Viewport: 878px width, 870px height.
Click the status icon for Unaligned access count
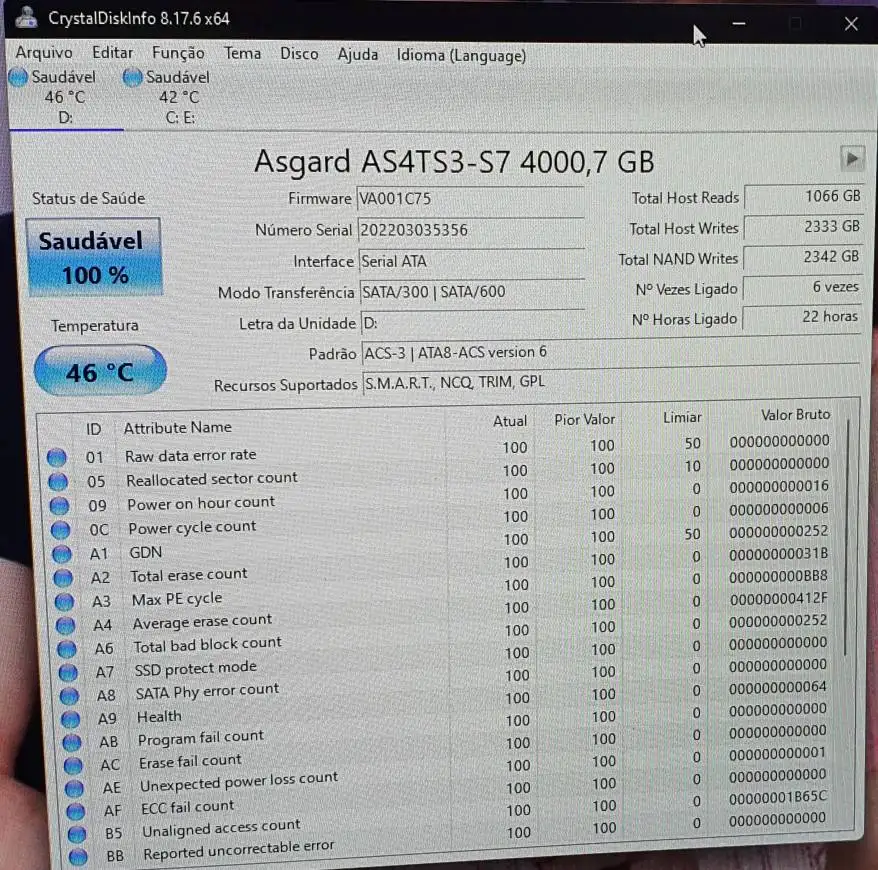click(x=77, y=834)
